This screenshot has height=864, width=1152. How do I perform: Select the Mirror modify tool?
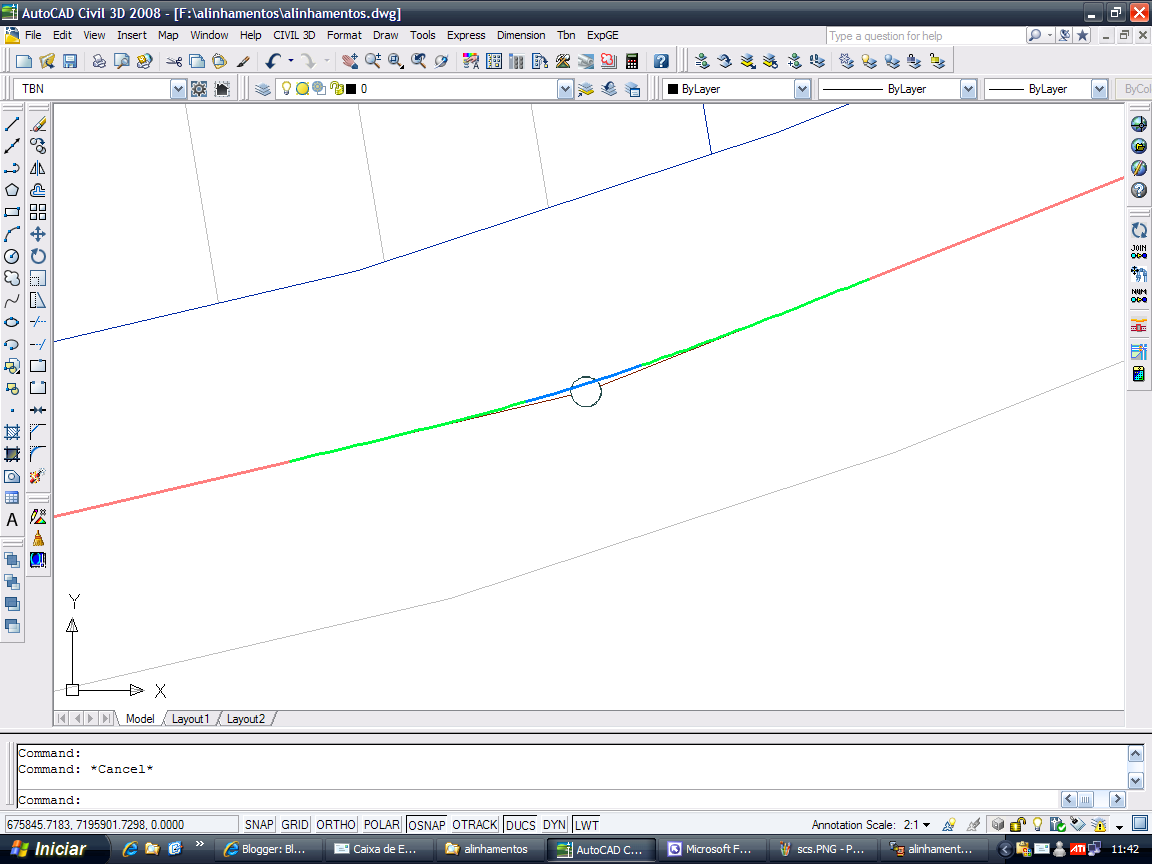[x=38, y=168]
